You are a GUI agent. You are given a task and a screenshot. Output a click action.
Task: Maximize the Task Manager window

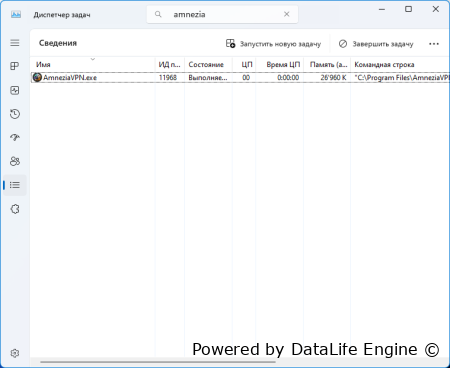pos(408,9)
